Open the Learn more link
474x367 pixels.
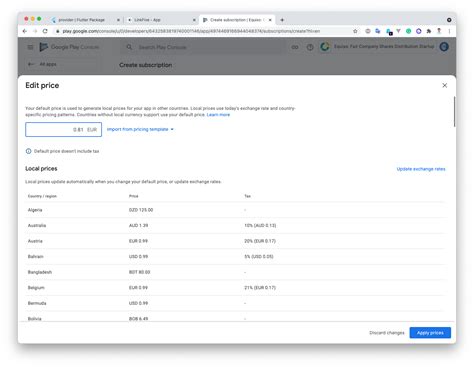click(x=218, y=115)
